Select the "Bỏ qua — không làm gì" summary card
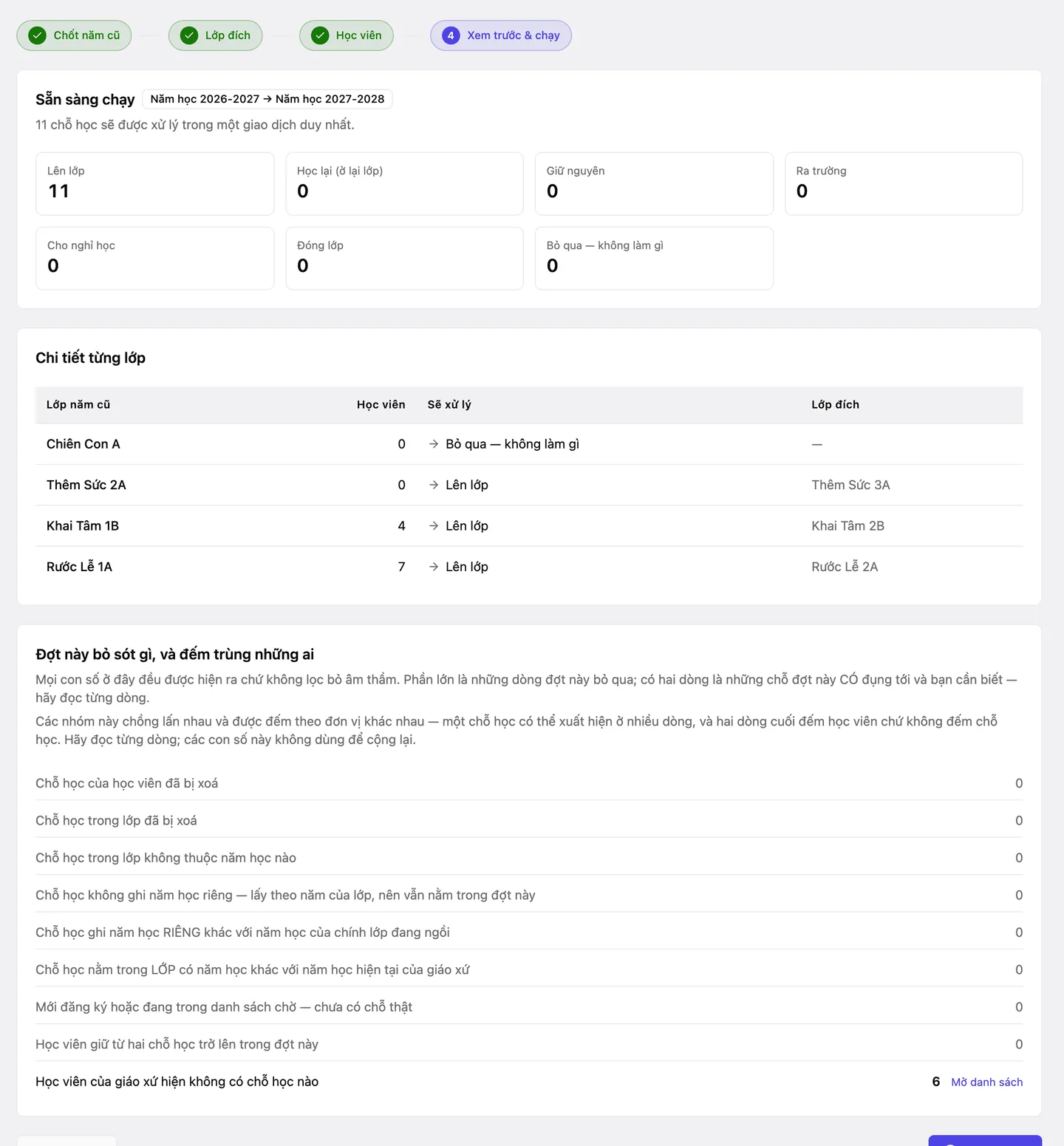This screenshot has height=1146, width=1064. tap(654, 259)
